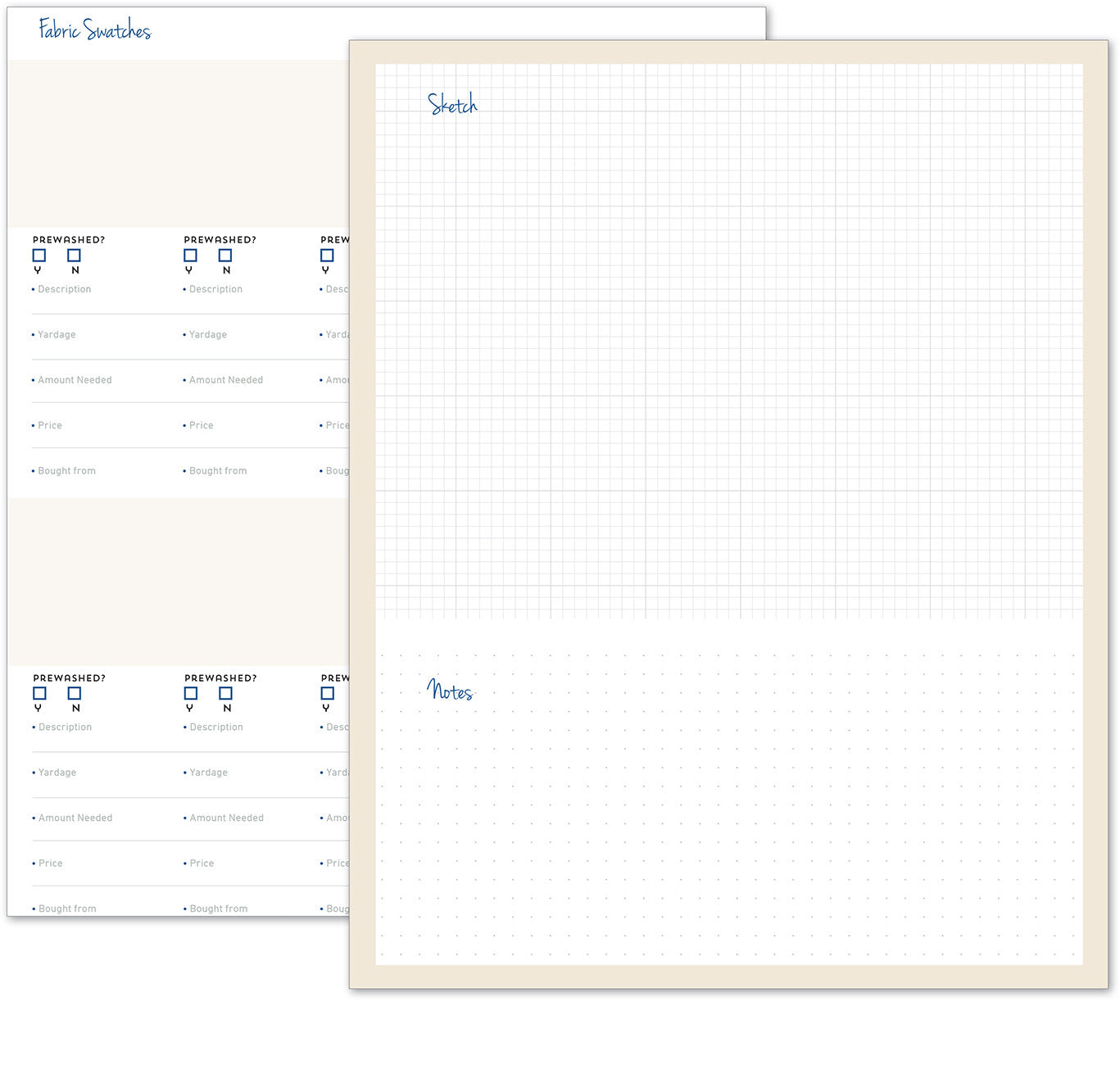Check the Y box in the third swatch column
1120x1065 pixels.
click(x=326, y=256)
